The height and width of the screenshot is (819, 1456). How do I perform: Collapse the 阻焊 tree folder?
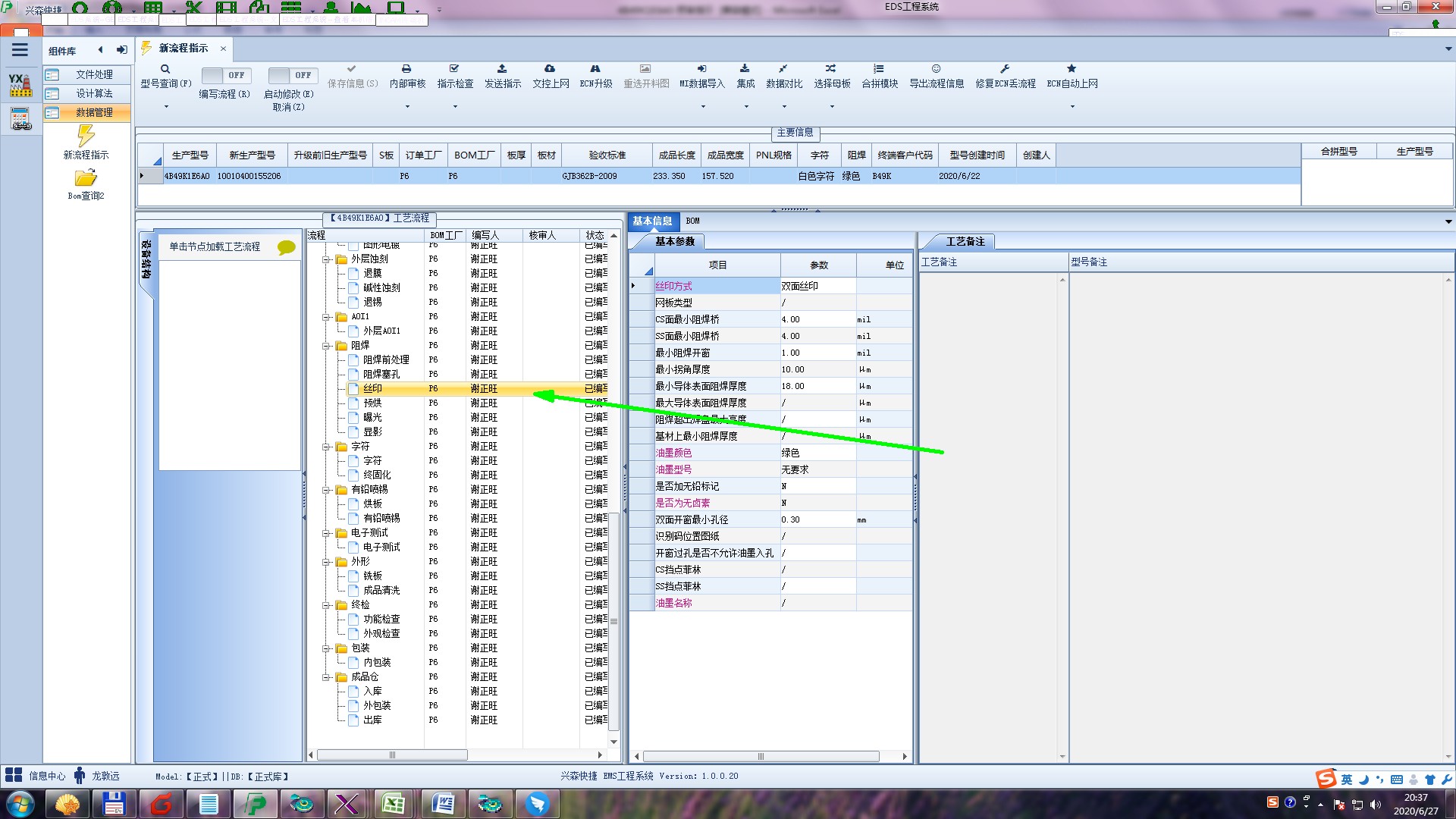point(326,346)
